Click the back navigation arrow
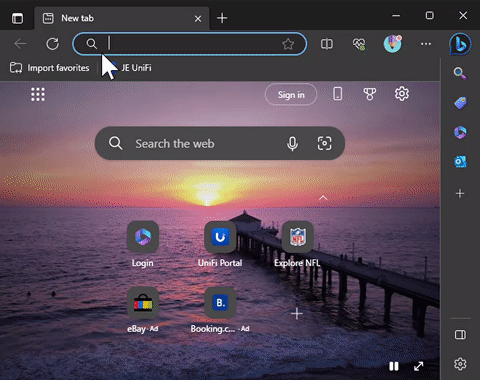This screenshot has width=480, height=380. tap(20, 44)
